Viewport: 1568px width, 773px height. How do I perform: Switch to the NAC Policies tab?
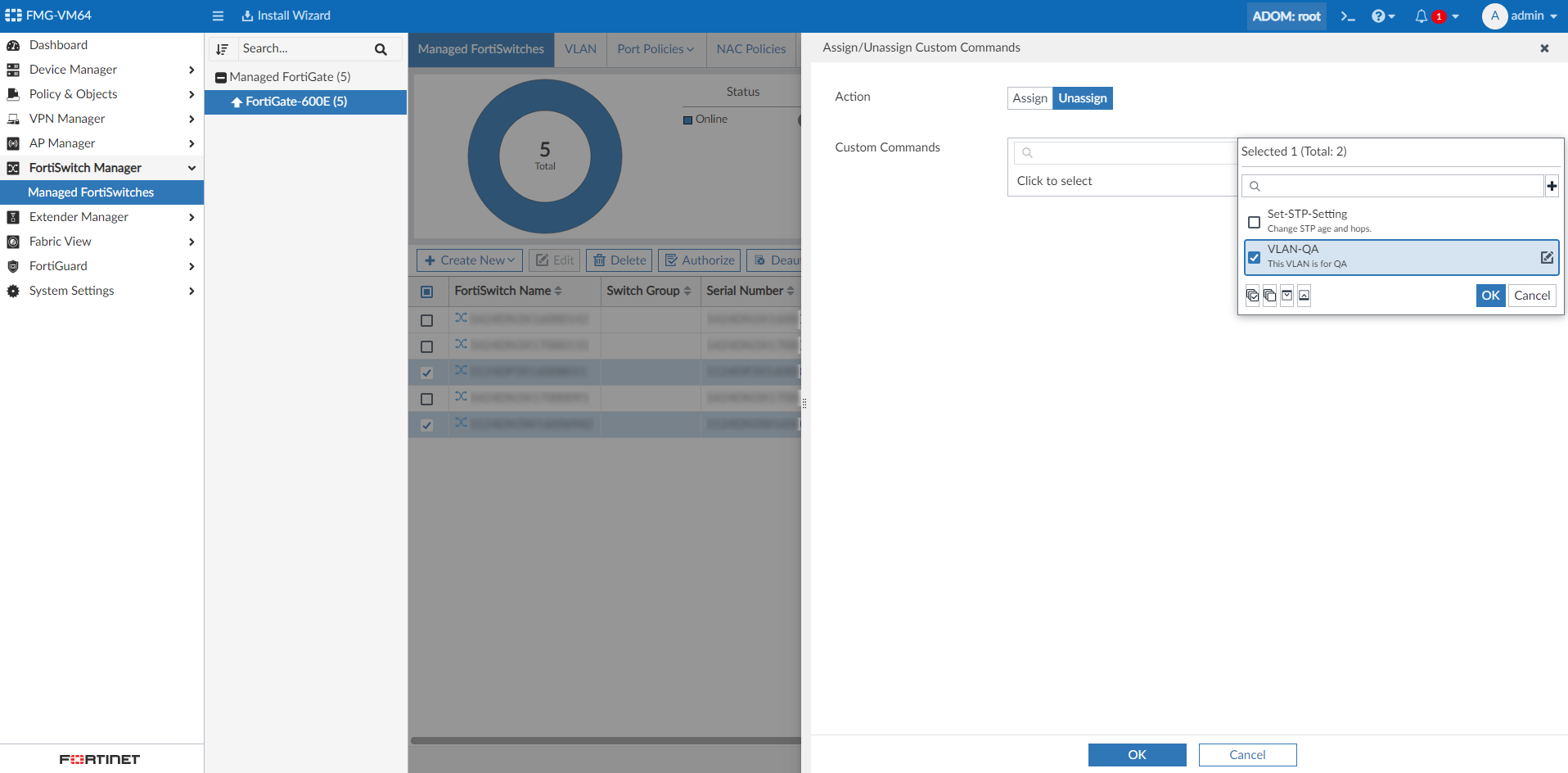pyautogui.click(x=750, y=49)
